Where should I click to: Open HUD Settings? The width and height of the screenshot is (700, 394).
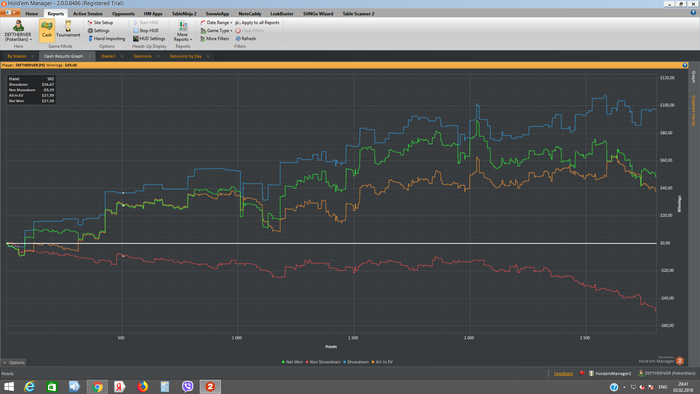[149, 38]
